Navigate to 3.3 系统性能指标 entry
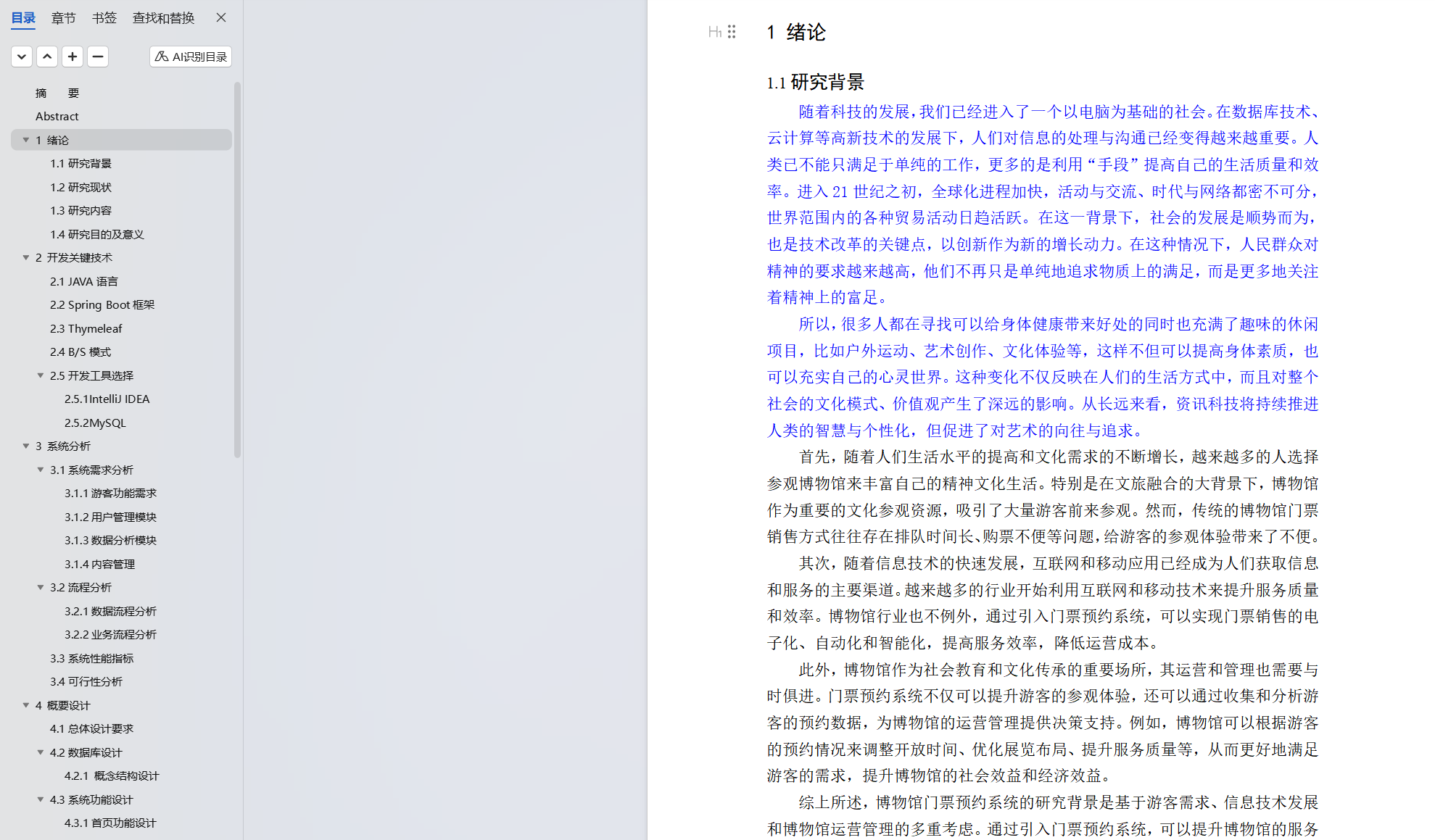The height and width of the screenshot is (840, 1435). coord(91,658)
